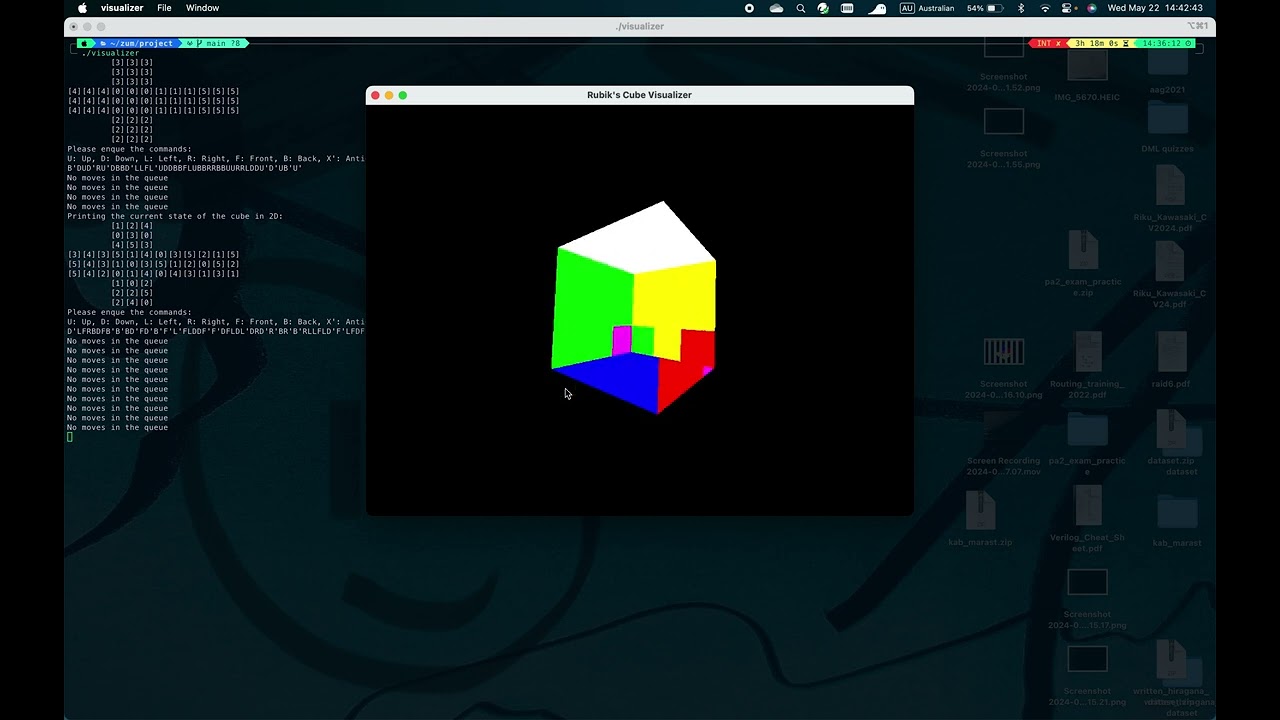Click the 54% battery indicator
1280x720 pixels.
(x=984, y=8)
